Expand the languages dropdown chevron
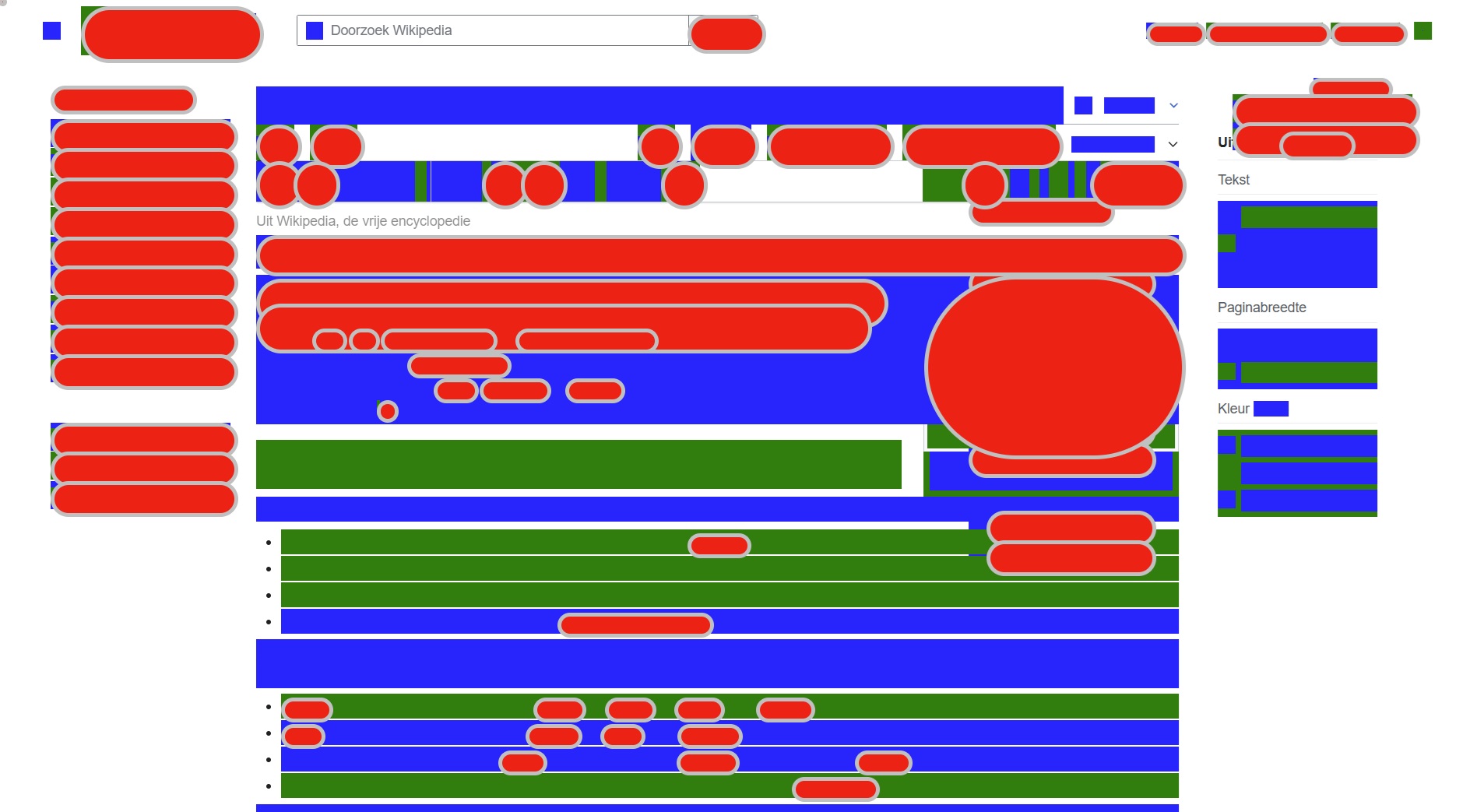The height and width of the screenshot is (812, 1477). pyautogui.click(x=1173, y=105)
